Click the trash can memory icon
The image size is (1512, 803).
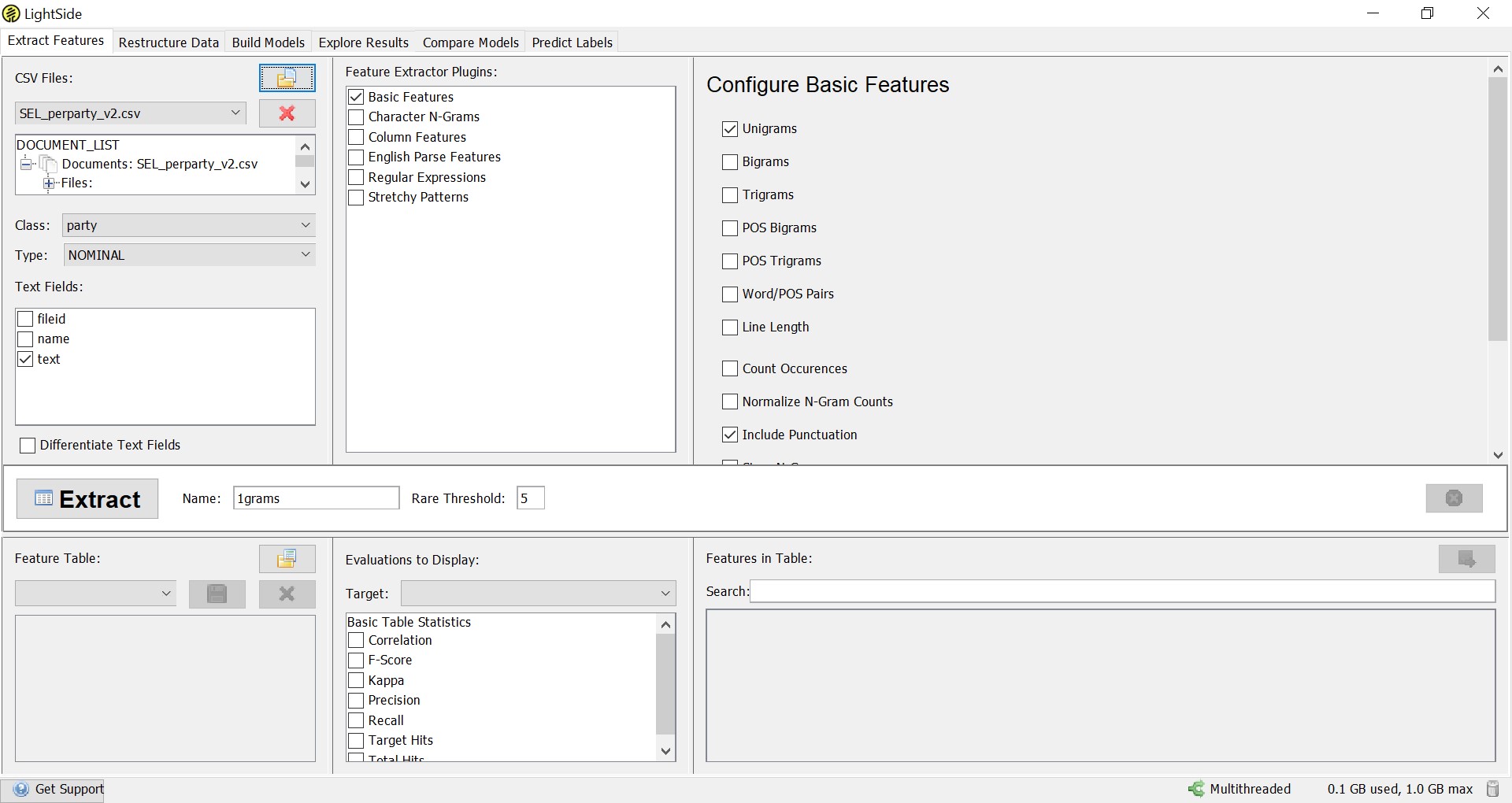1492,789
